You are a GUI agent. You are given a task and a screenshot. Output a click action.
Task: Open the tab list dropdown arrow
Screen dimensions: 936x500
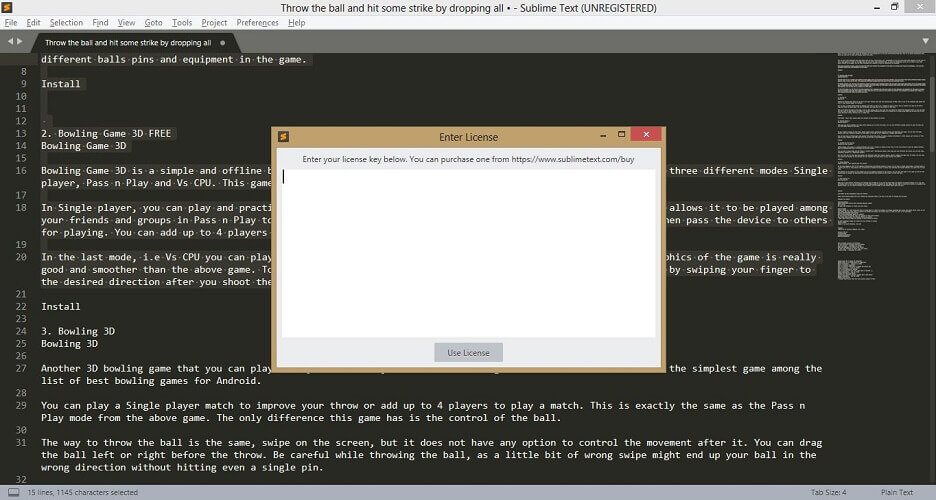pos(925,41)
